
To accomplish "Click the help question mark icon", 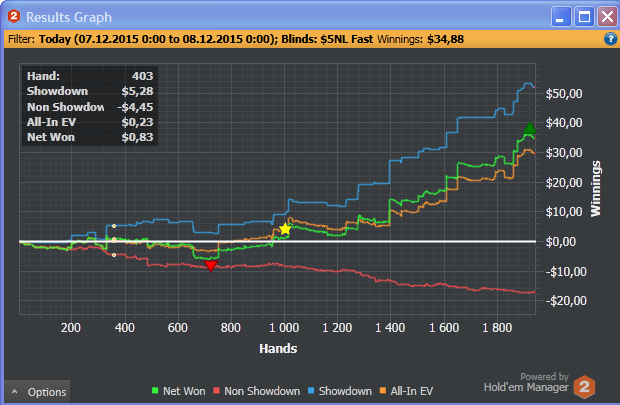I will (610, 39).
